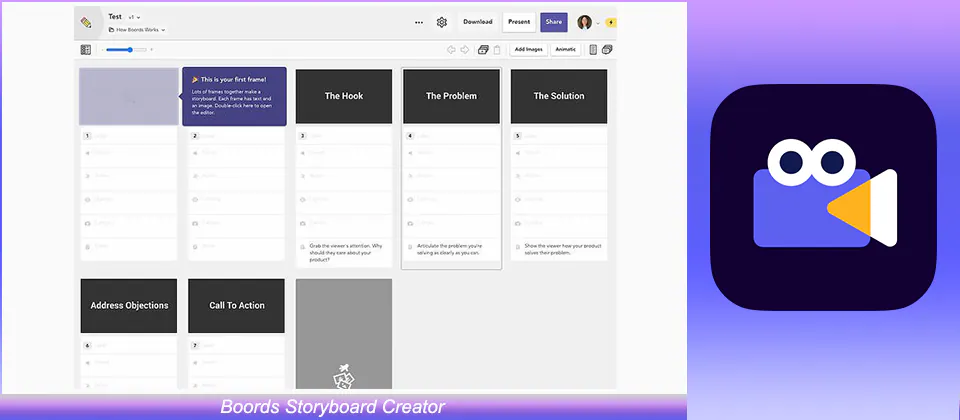Click the trash delete icon
Image resolution: width=960 pixels, height=420 pixels.
(x=497, y=50)
